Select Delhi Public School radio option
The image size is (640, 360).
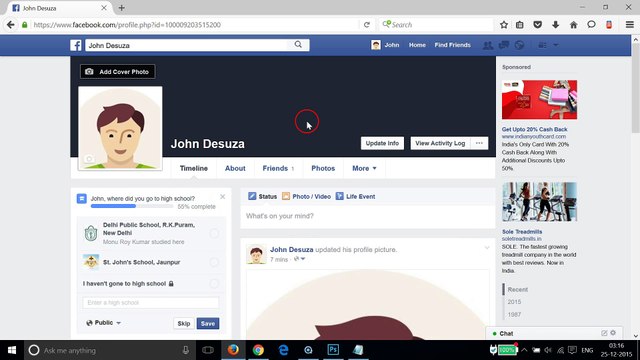[x=214, y=233]
